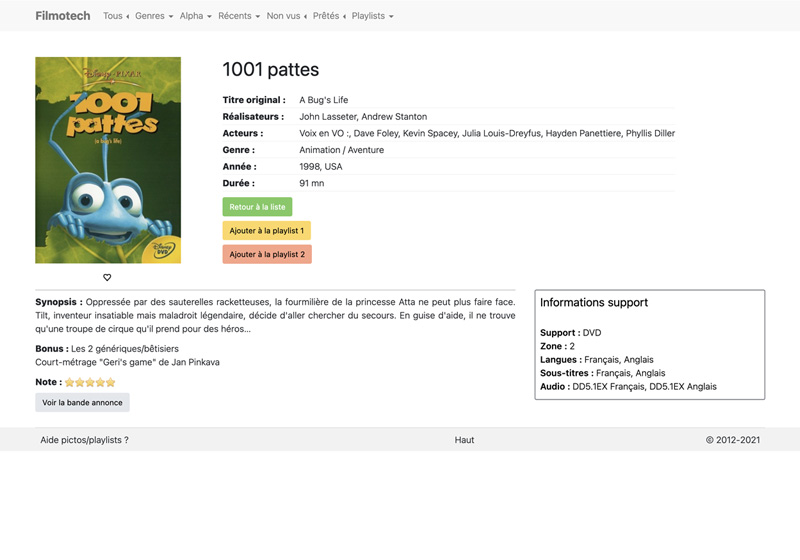
Task: Click the Audio DD5.1EX line
Action: pyautogui.click(x=628, y=387)
